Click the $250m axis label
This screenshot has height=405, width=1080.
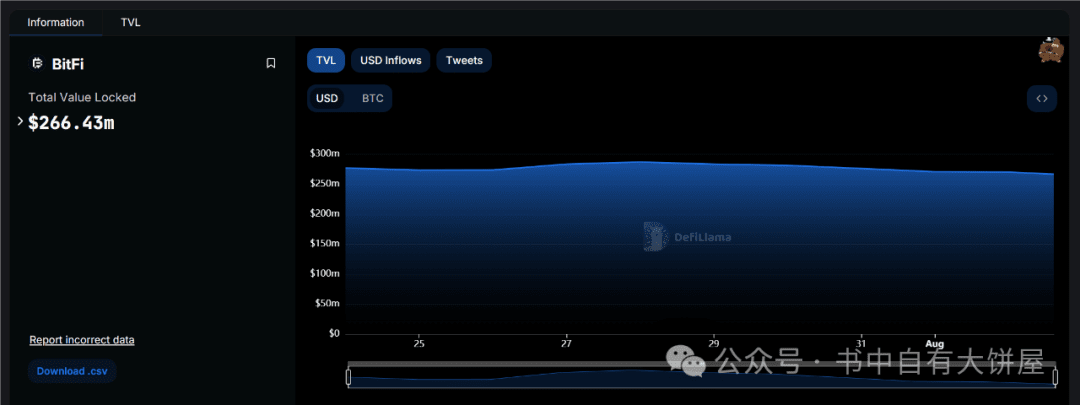(325, 183)
